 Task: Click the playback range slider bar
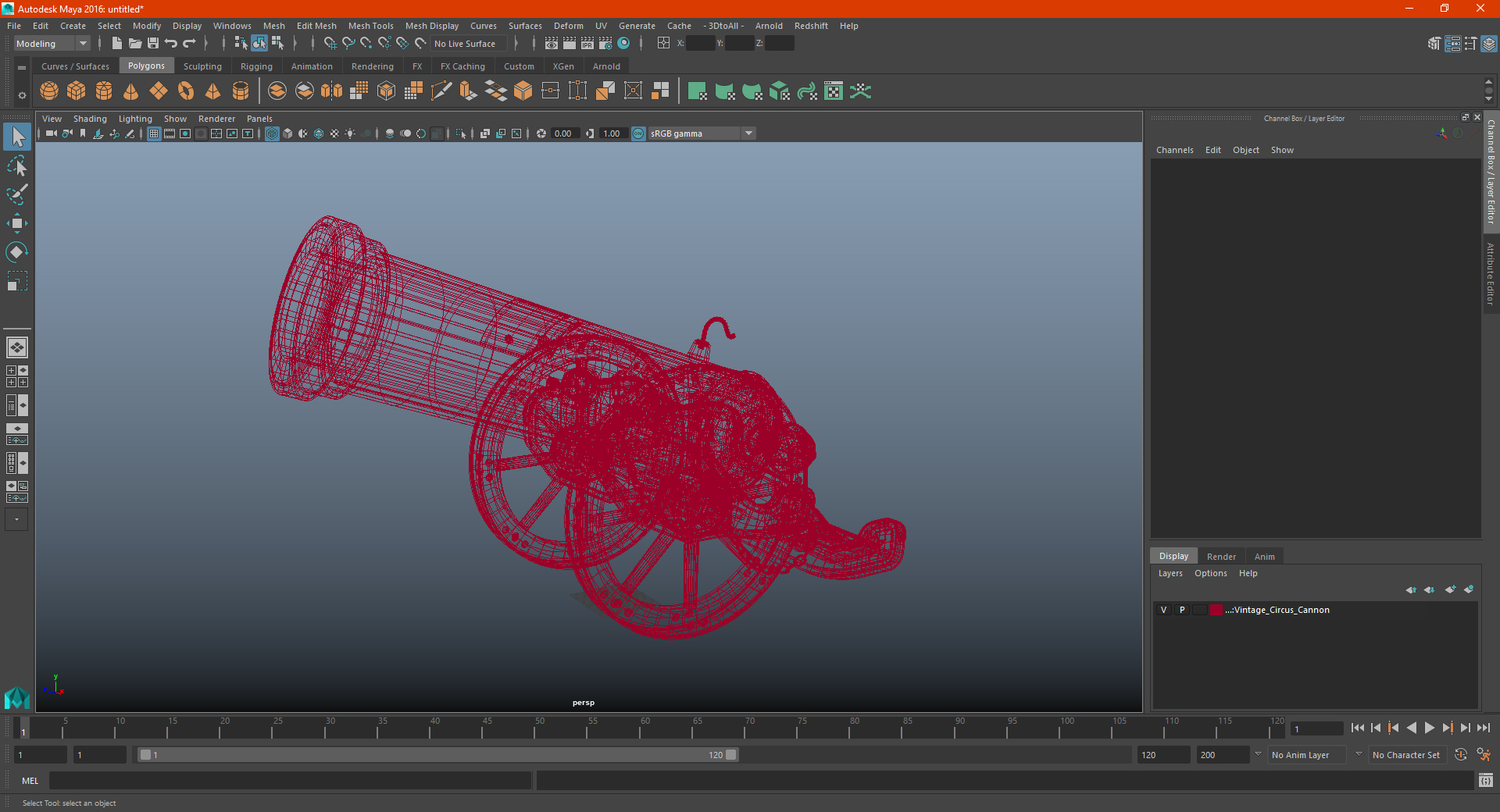(437, 755)
